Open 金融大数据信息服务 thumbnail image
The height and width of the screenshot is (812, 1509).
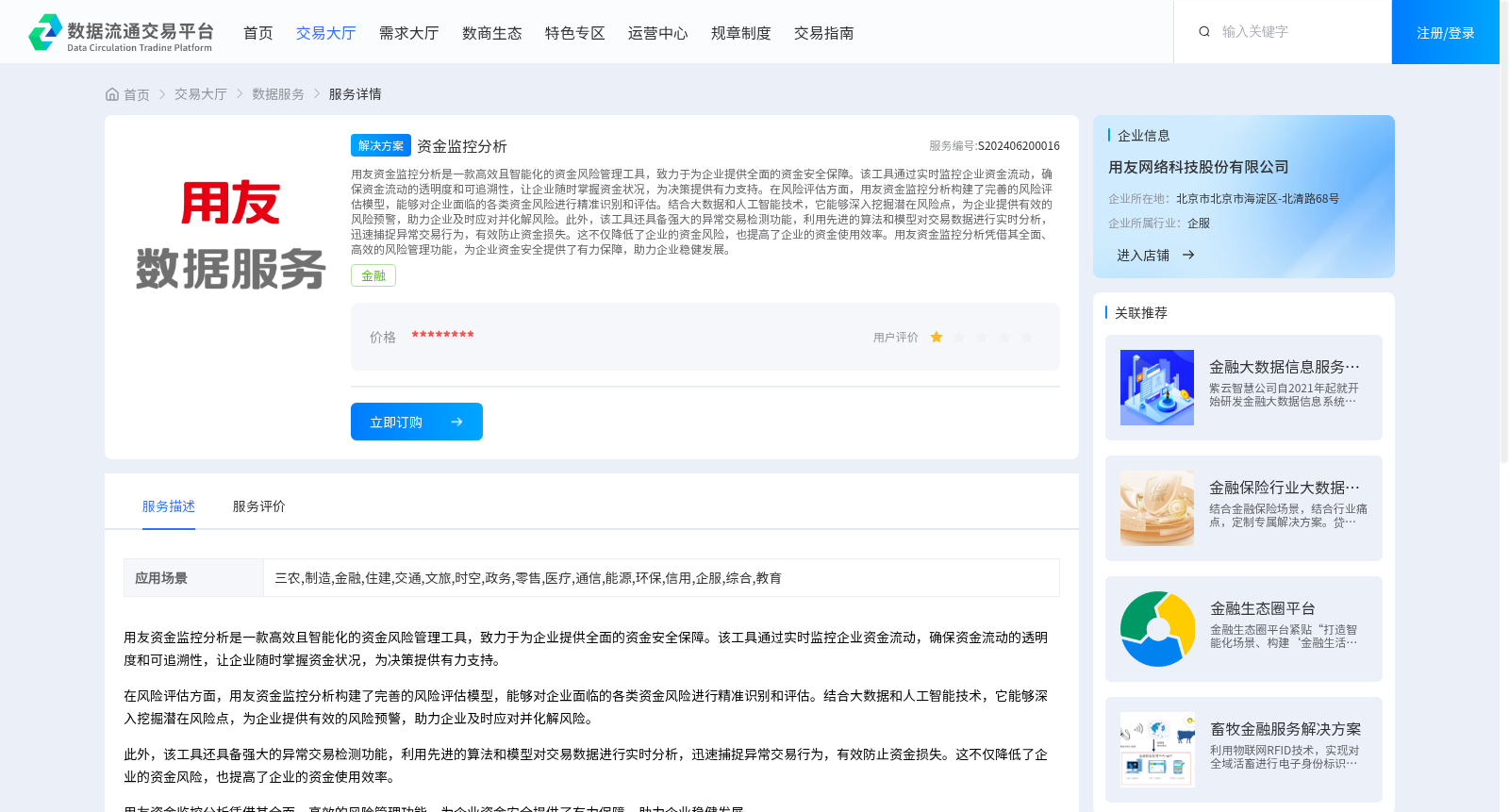[x=1157, y=388]
